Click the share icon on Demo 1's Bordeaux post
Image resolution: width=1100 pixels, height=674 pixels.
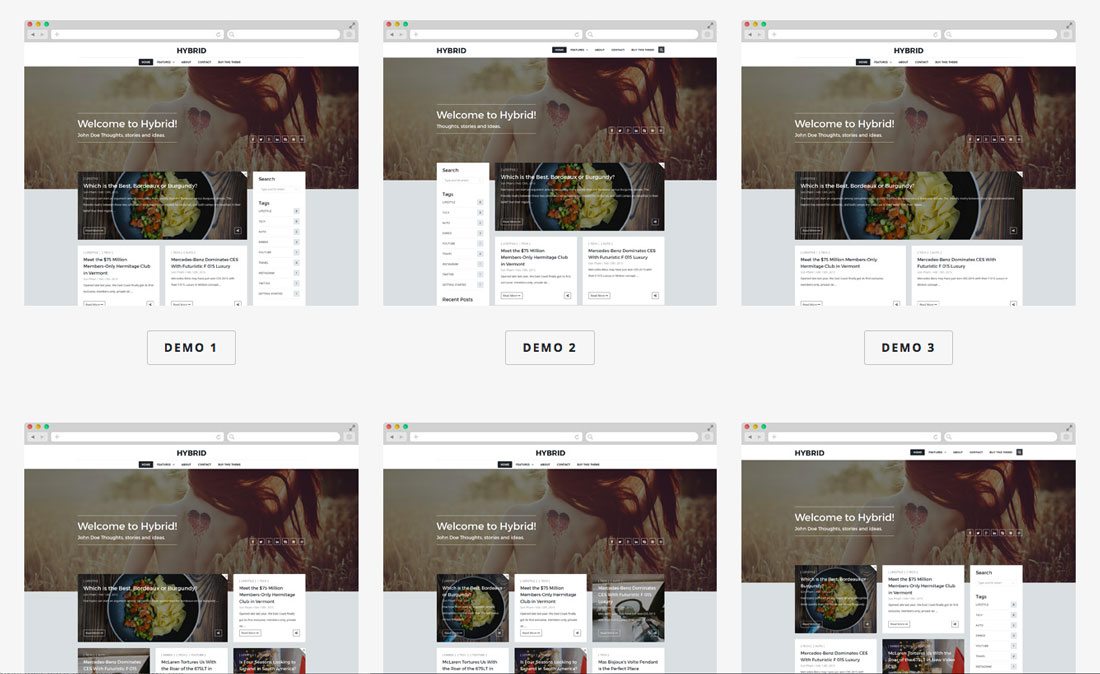[x=238, y=230]
